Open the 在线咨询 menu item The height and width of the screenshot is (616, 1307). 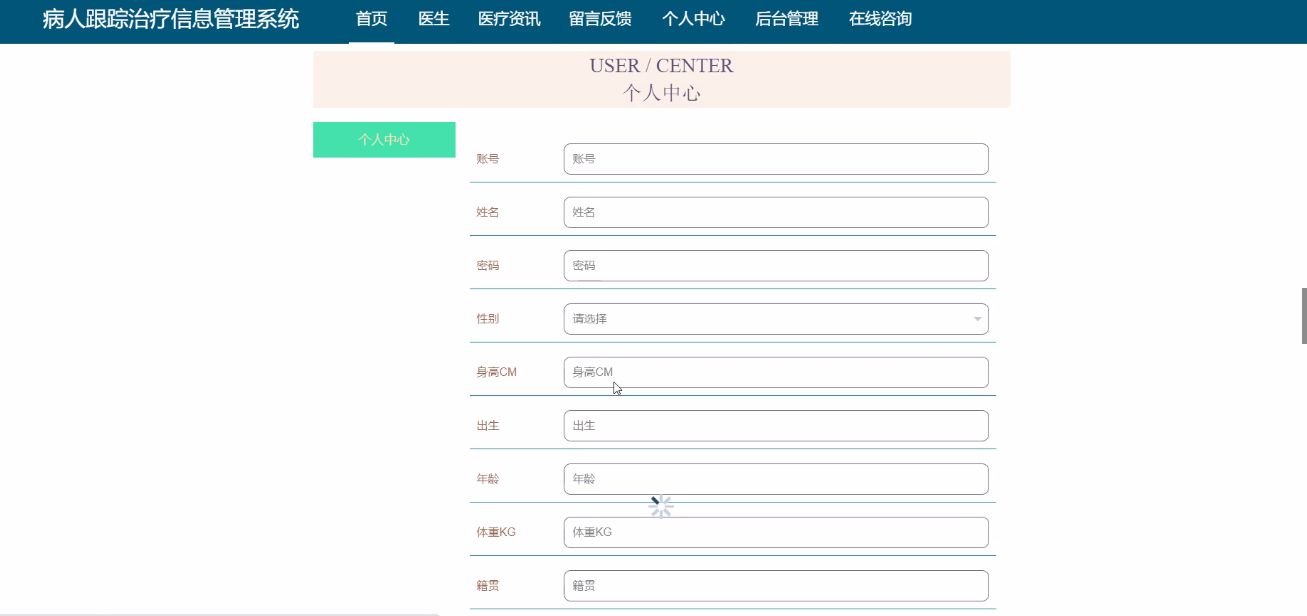[x=880, y=19]
